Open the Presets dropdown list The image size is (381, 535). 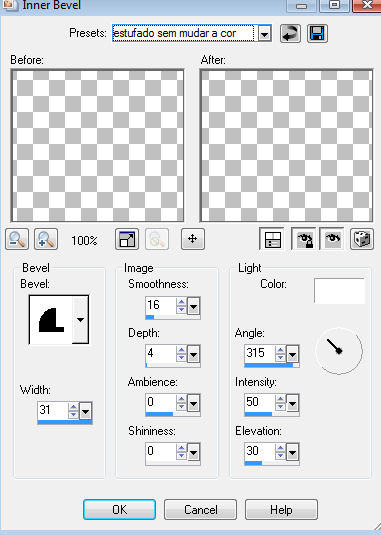coord(264,33)
